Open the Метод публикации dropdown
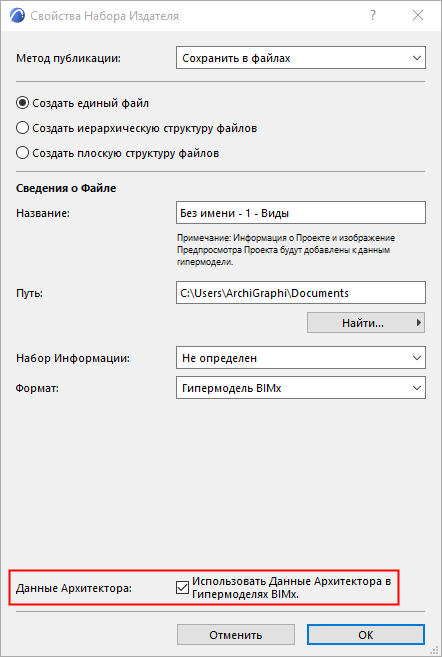 [301, 58]
